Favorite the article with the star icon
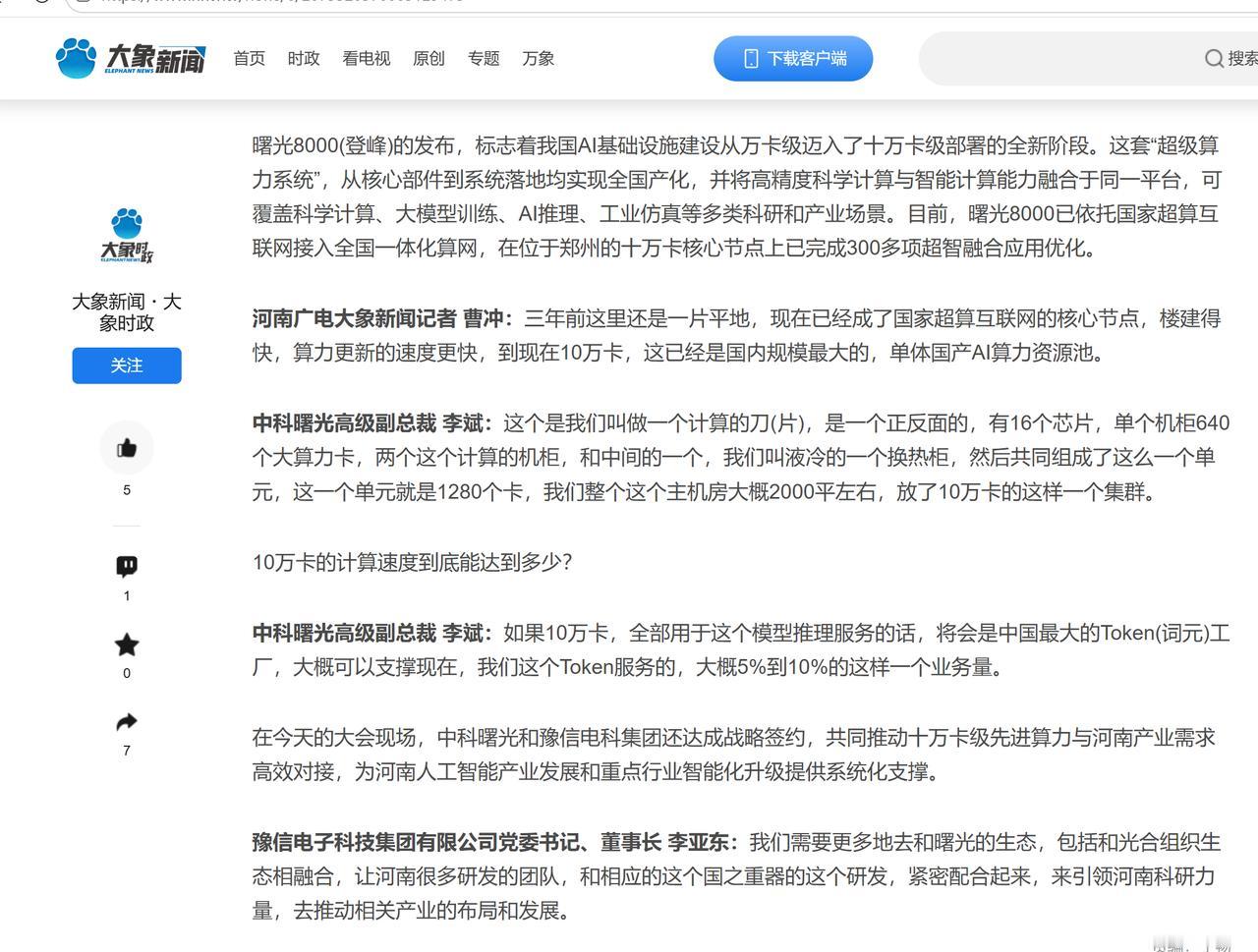Screen dimensions: 1258x952 [127, 644]
